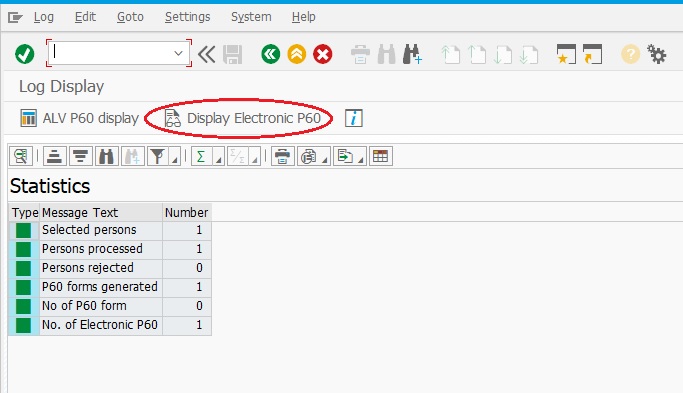Expand the Views dropdown arrow
Image resolution: width=683 pixels, height=393 pixels.
click(325, 156)
